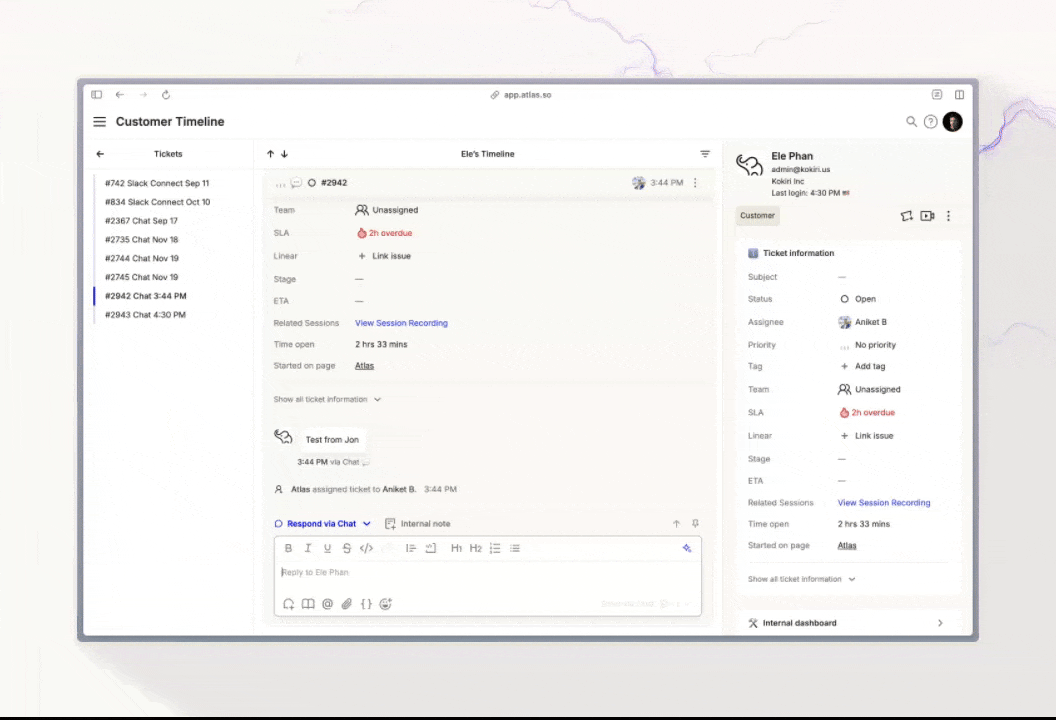The width and height of the screenshot is (1056, 720).
Task: Switch to the Internal note tab
Action: coord(418,524)
